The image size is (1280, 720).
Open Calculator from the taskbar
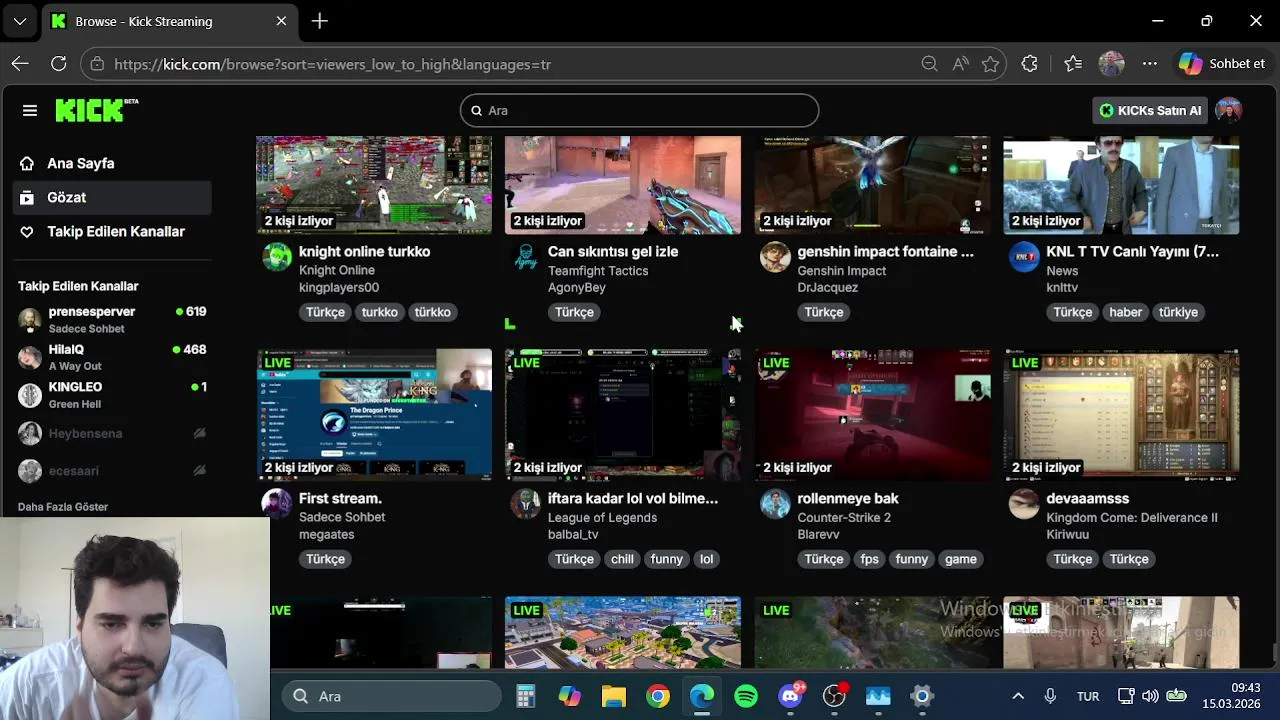[x=526, y=696]
